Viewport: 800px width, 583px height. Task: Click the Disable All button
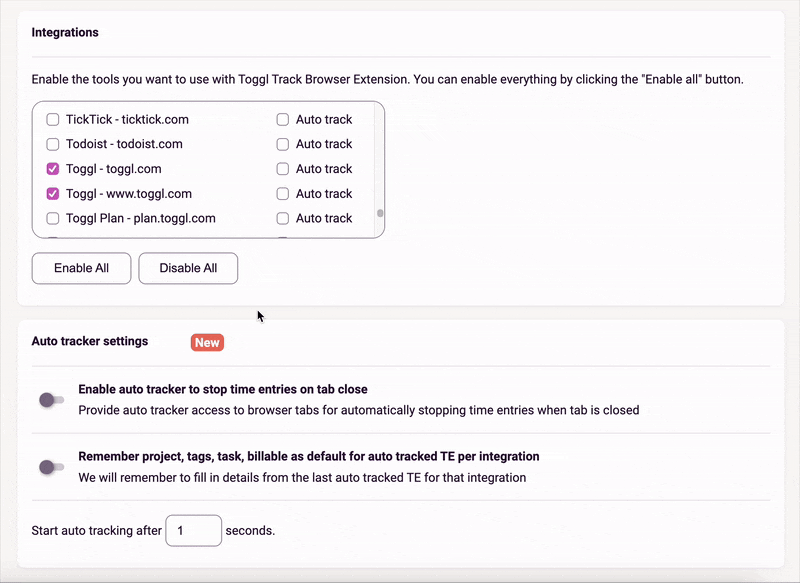click(188, 268)
